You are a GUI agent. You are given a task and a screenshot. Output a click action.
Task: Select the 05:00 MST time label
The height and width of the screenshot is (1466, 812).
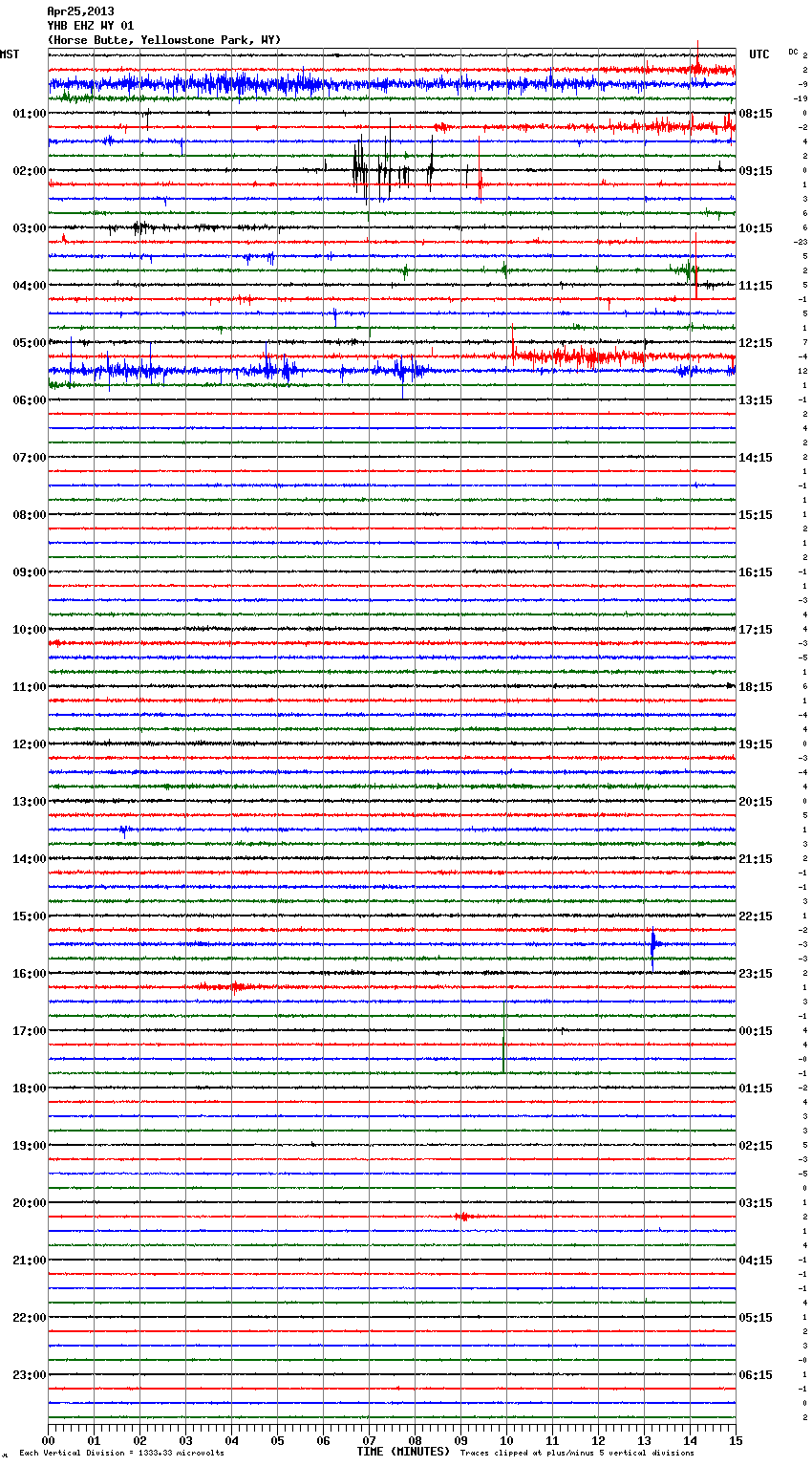(x=30, y=343)
